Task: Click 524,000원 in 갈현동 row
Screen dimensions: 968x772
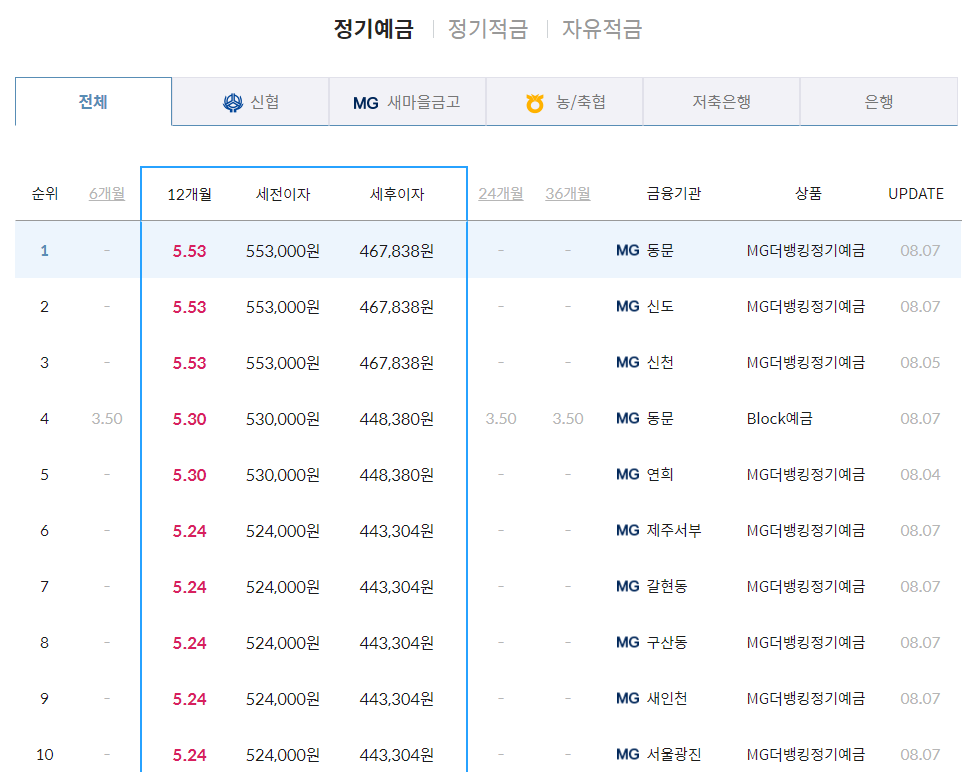Action: [283, 587]
